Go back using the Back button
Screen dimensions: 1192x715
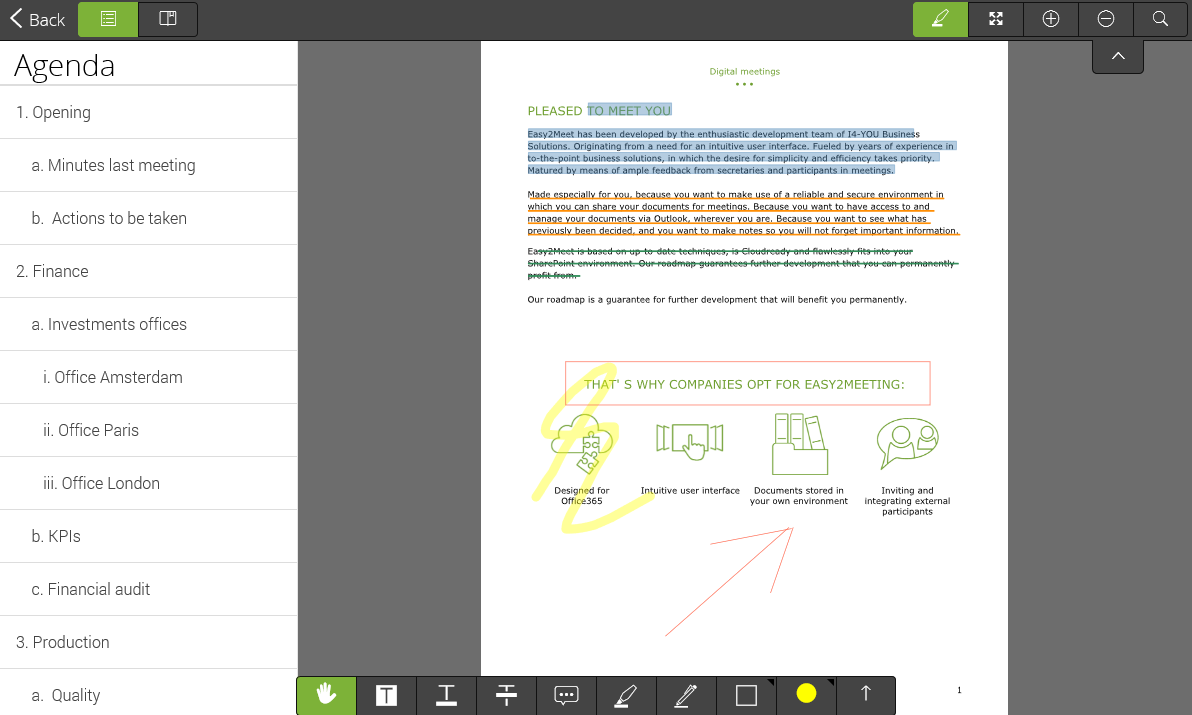(x=37, y=19)
